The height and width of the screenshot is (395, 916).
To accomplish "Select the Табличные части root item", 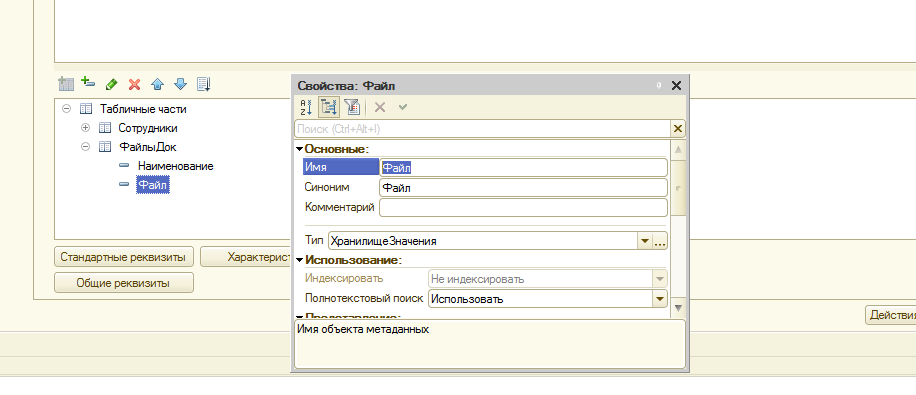I will (x=144, y=109).
